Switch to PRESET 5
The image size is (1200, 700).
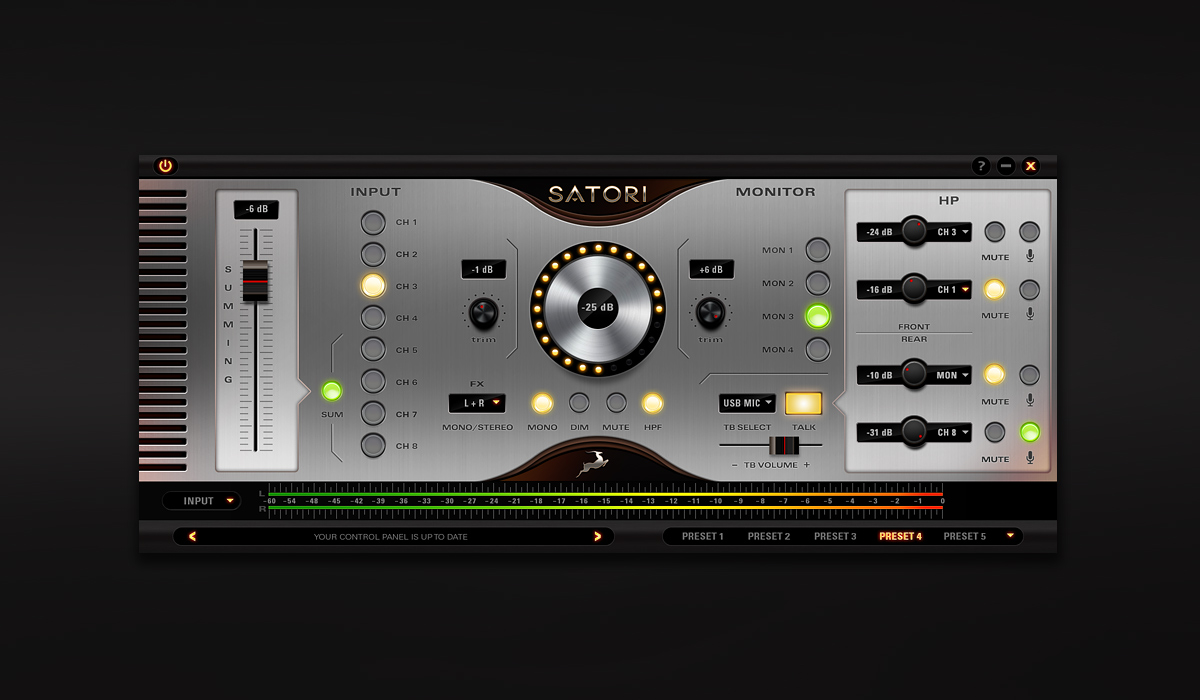pos(965,536)
